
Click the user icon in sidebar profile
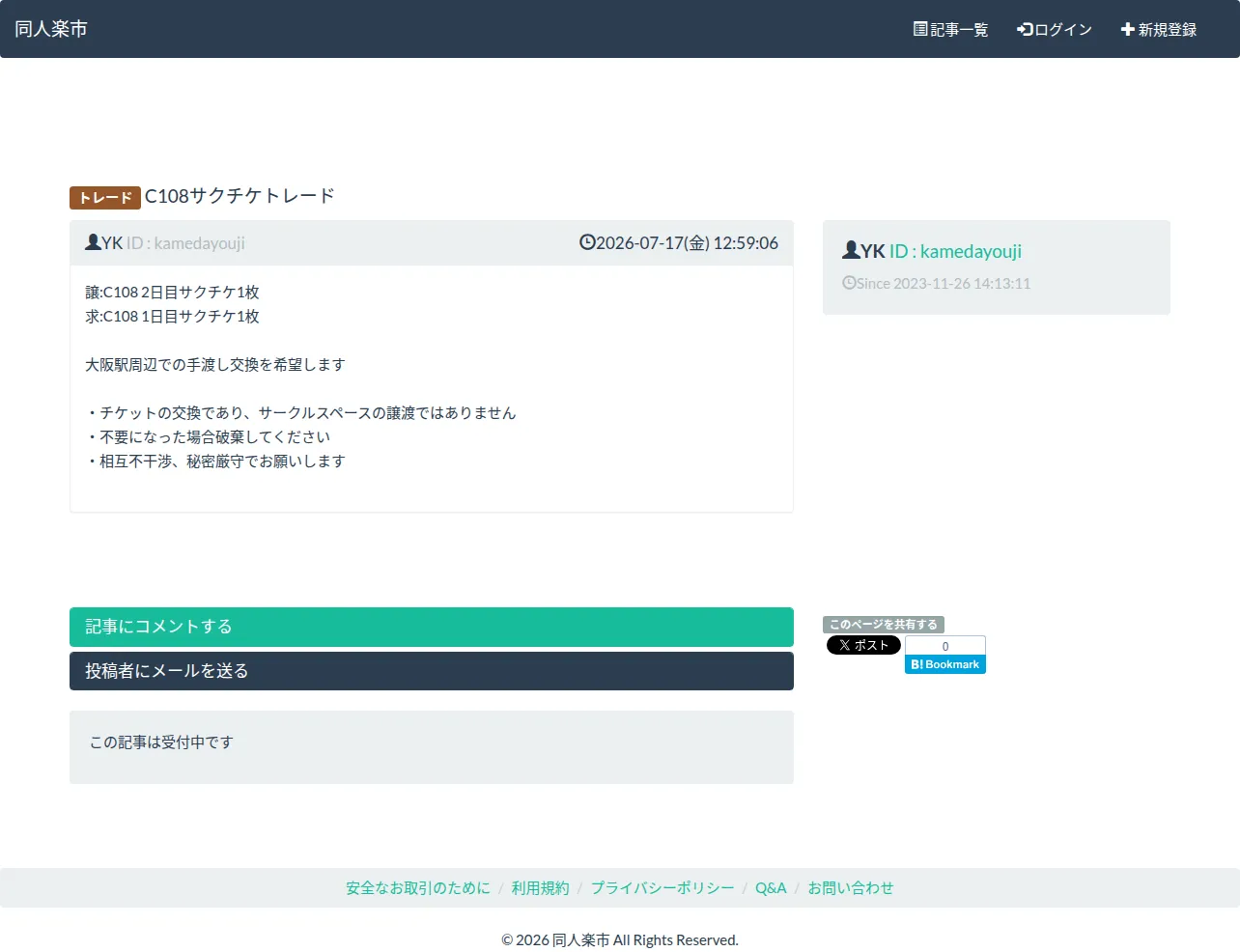(851, 250)
